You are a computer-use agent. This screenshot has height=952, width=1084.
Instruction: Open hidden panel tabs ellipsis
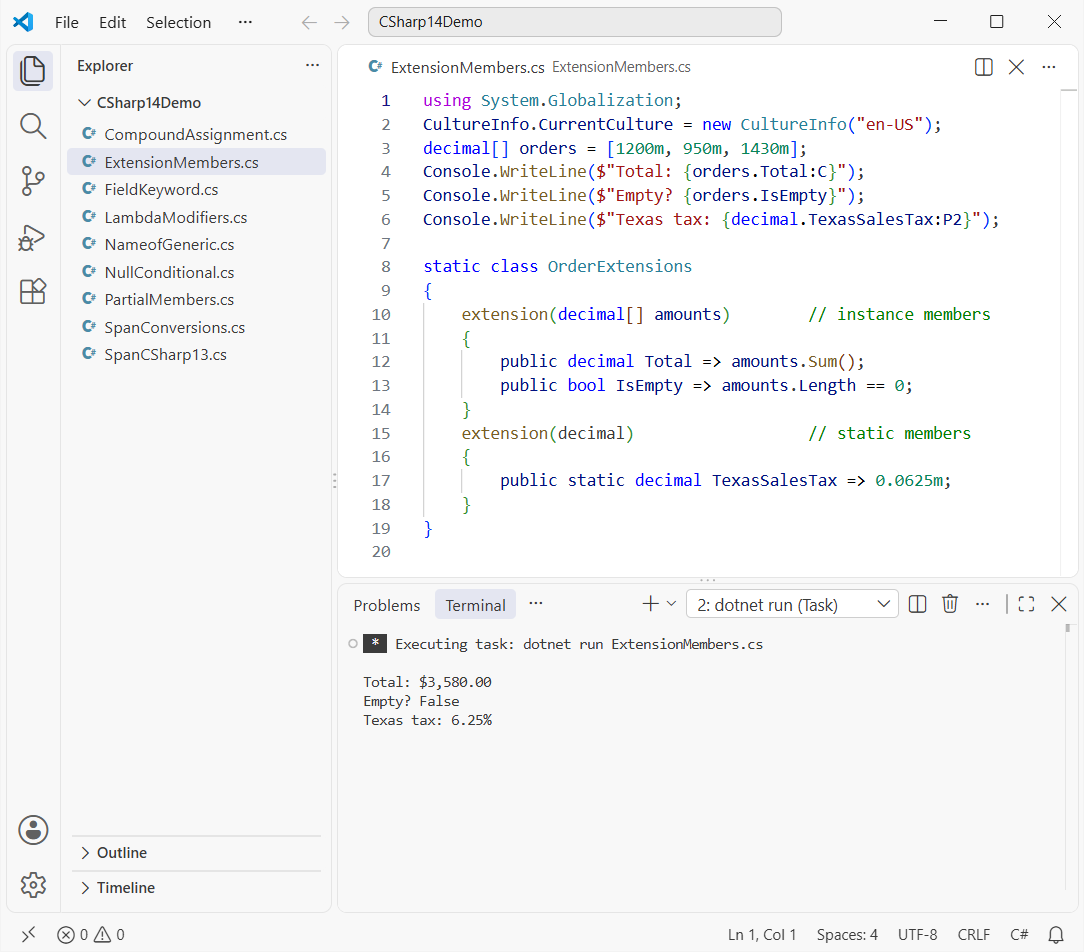click(x=536, y=604)
